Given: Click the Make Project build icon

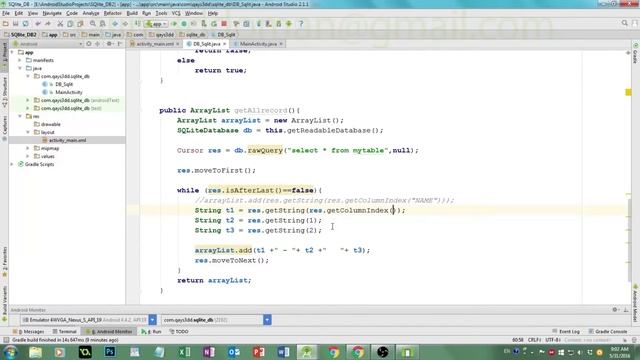Looking at the screenshot, I should tap(138, 24).
